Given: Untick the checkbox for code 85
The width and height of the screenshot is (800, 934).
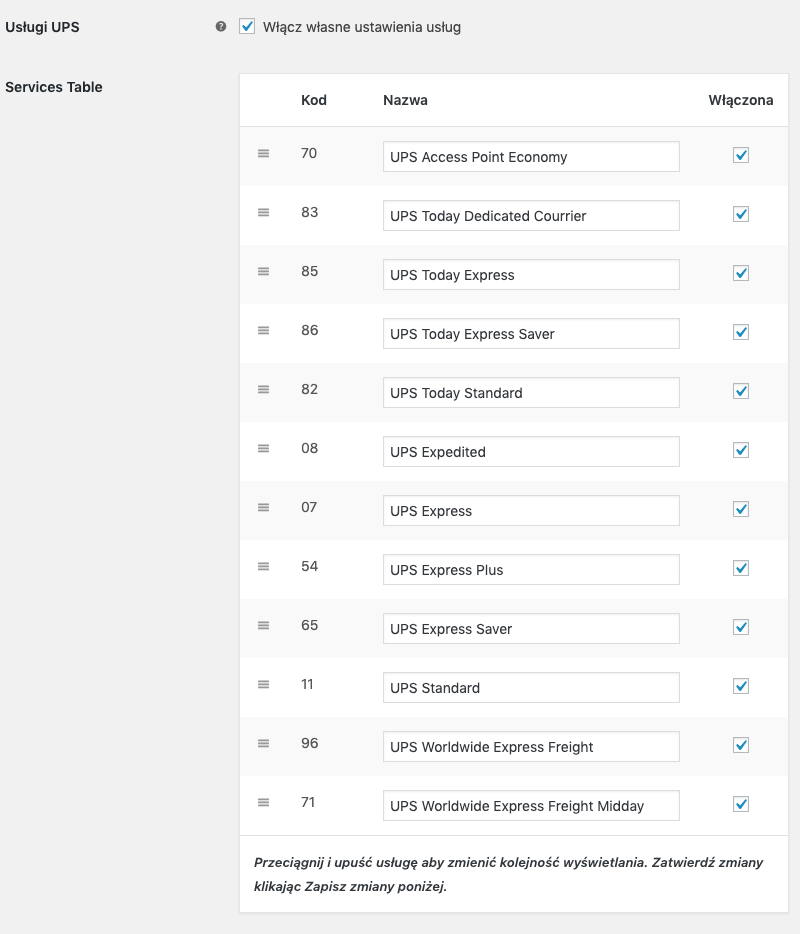Looking at the screenshot, I should tap(740, 273).
